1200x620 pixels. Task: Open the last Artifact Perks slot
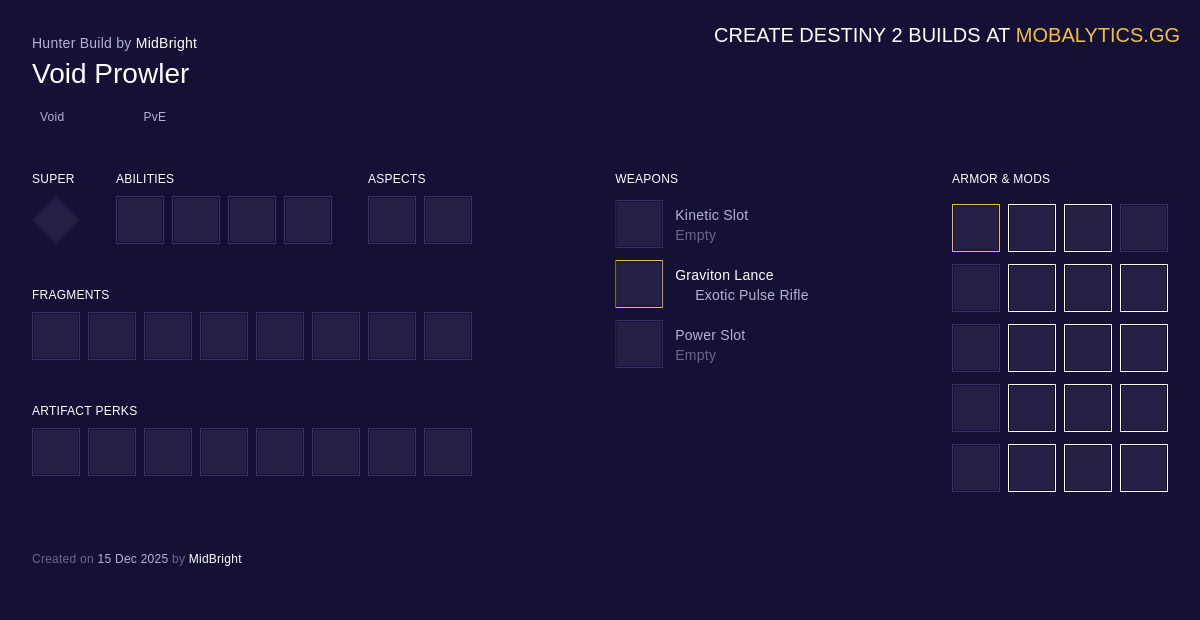coord(448,452)
